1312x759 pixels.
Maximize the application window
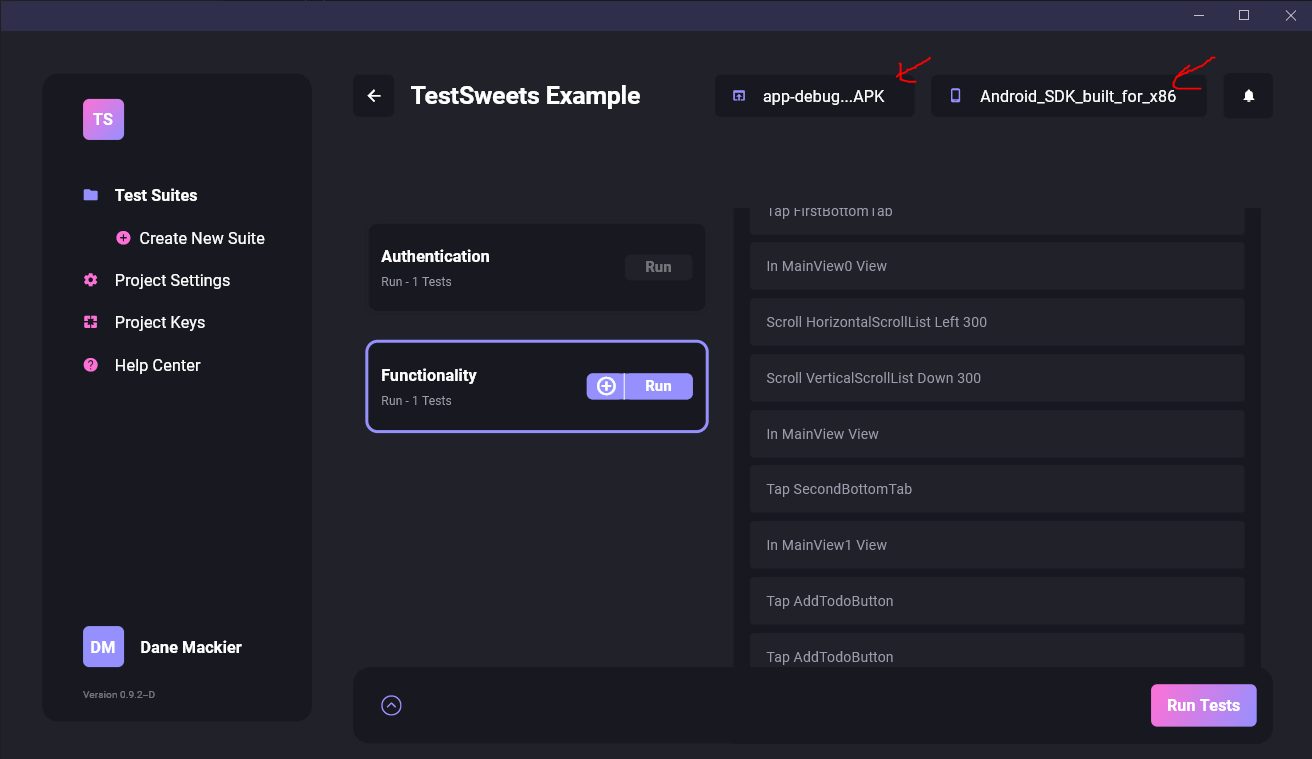click(1244, 15)
